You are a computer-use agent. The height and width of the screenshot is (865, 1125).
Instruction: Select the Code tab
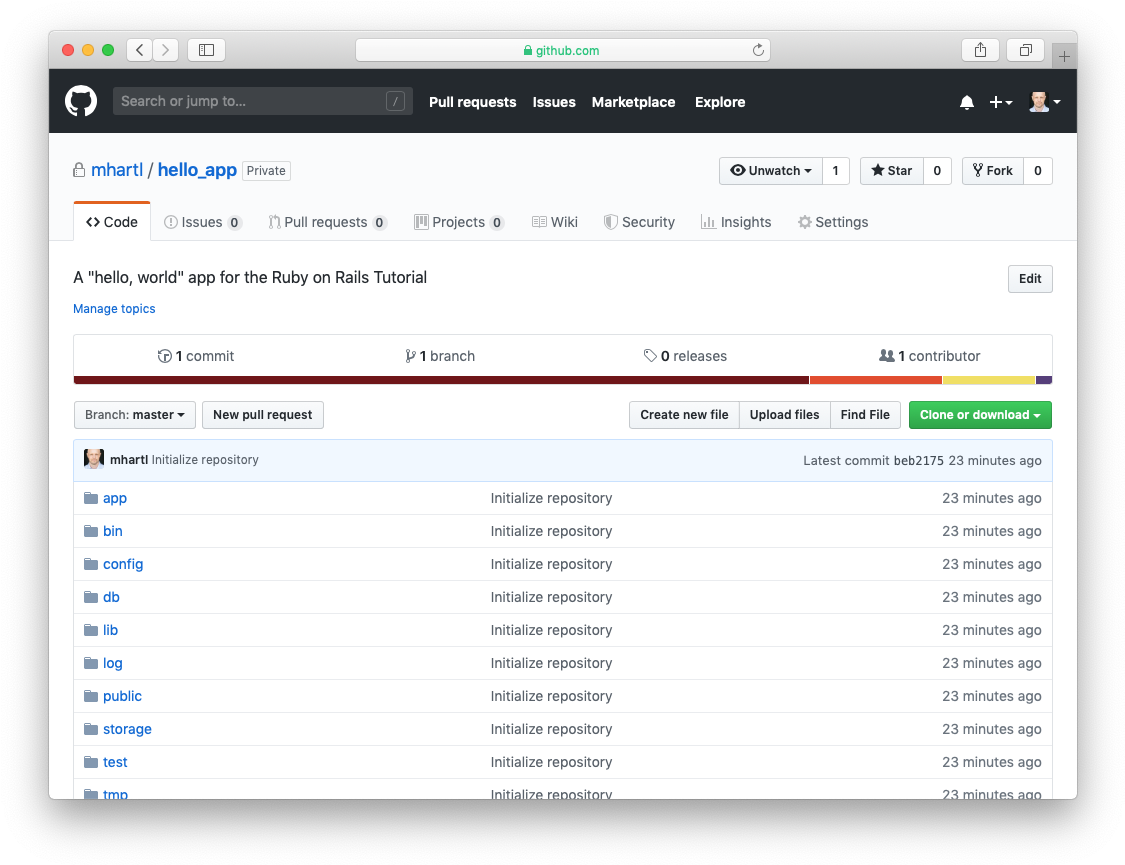[x=112, y=222]
